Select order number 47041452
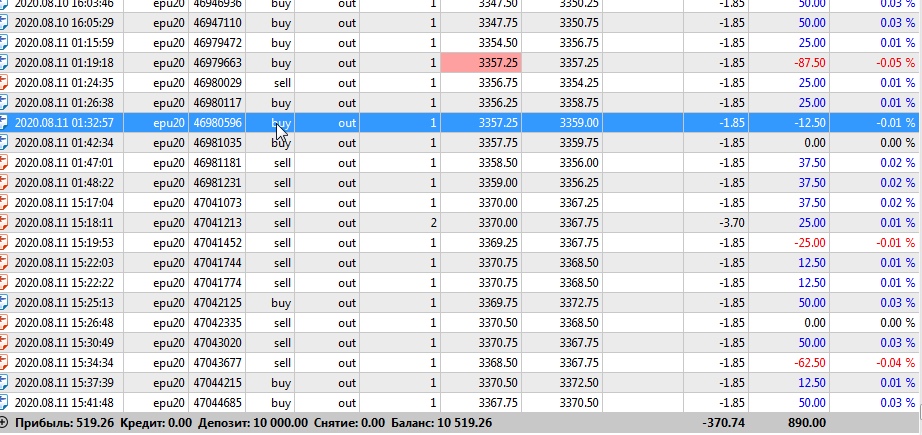The image size is (922, 435). coord(218,243)
